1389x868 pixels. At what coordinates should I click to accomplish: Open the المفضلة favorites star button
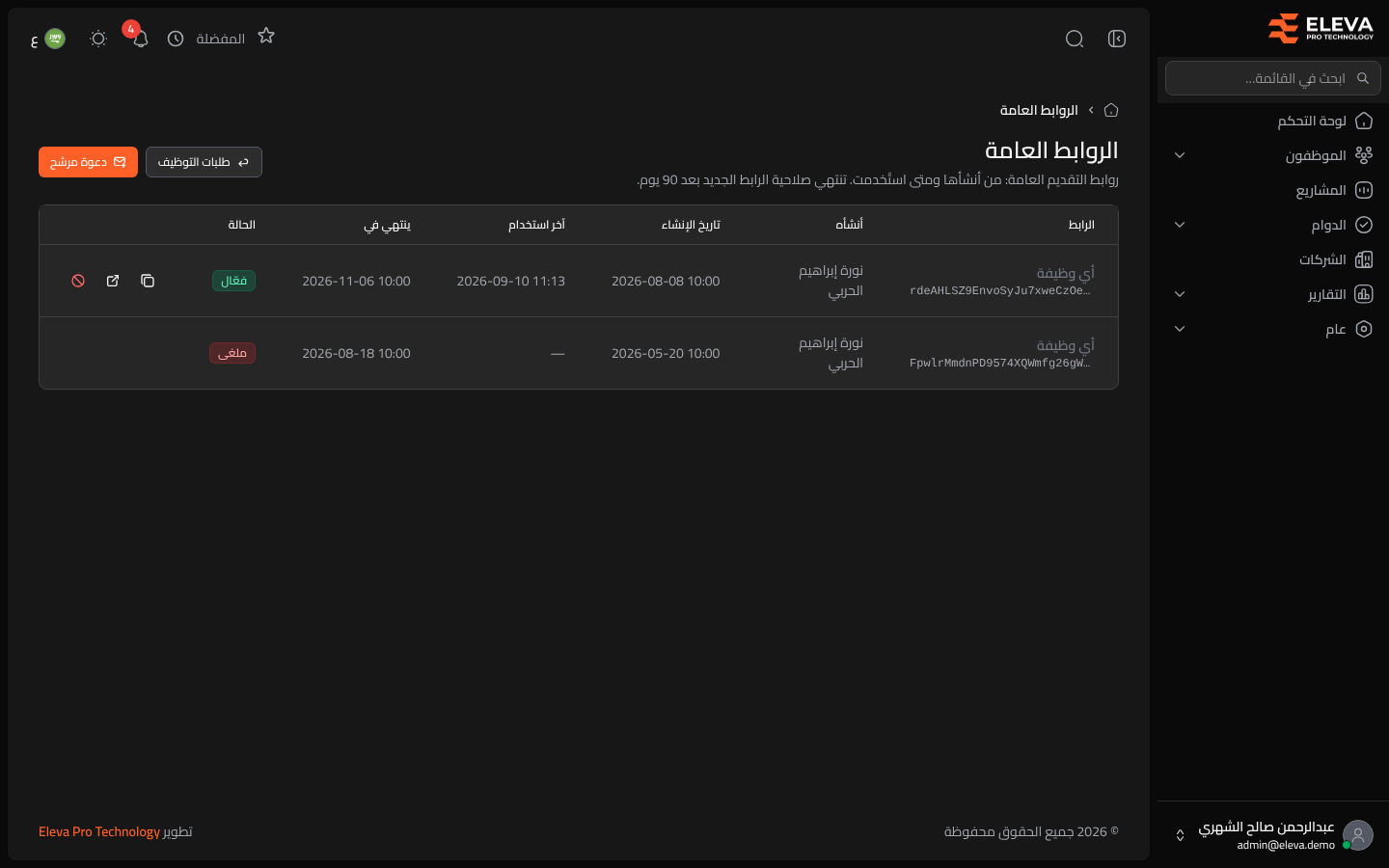pos(266,37)
